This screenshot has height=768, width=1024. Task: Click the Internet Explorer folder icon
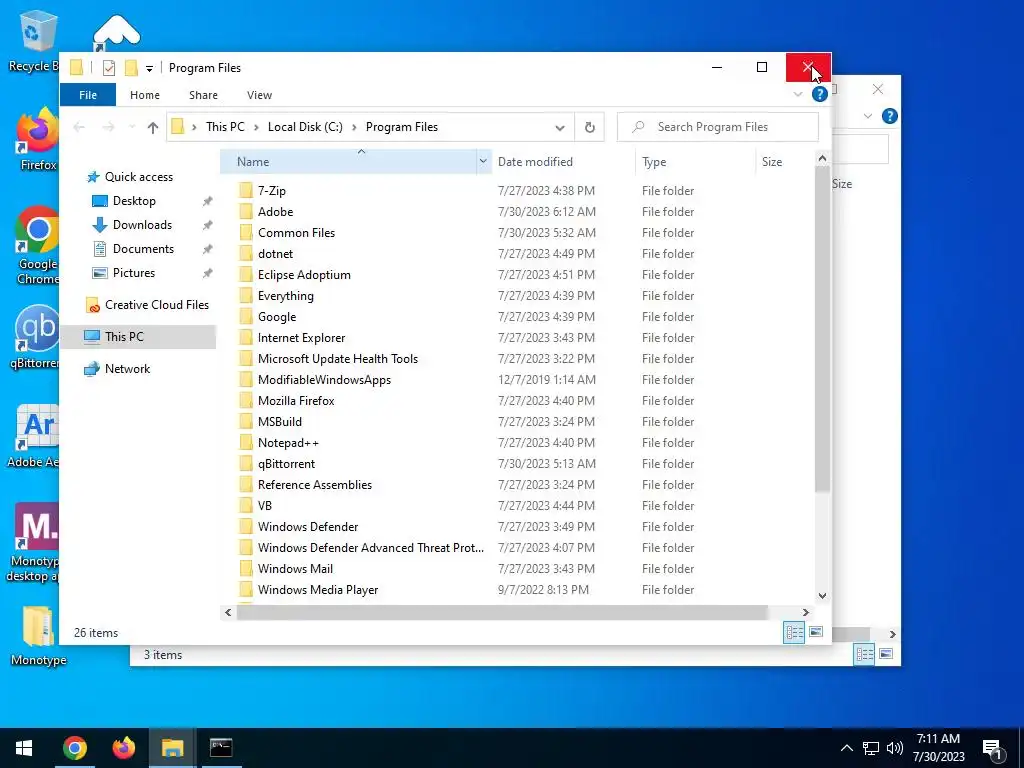pos(246,338)
